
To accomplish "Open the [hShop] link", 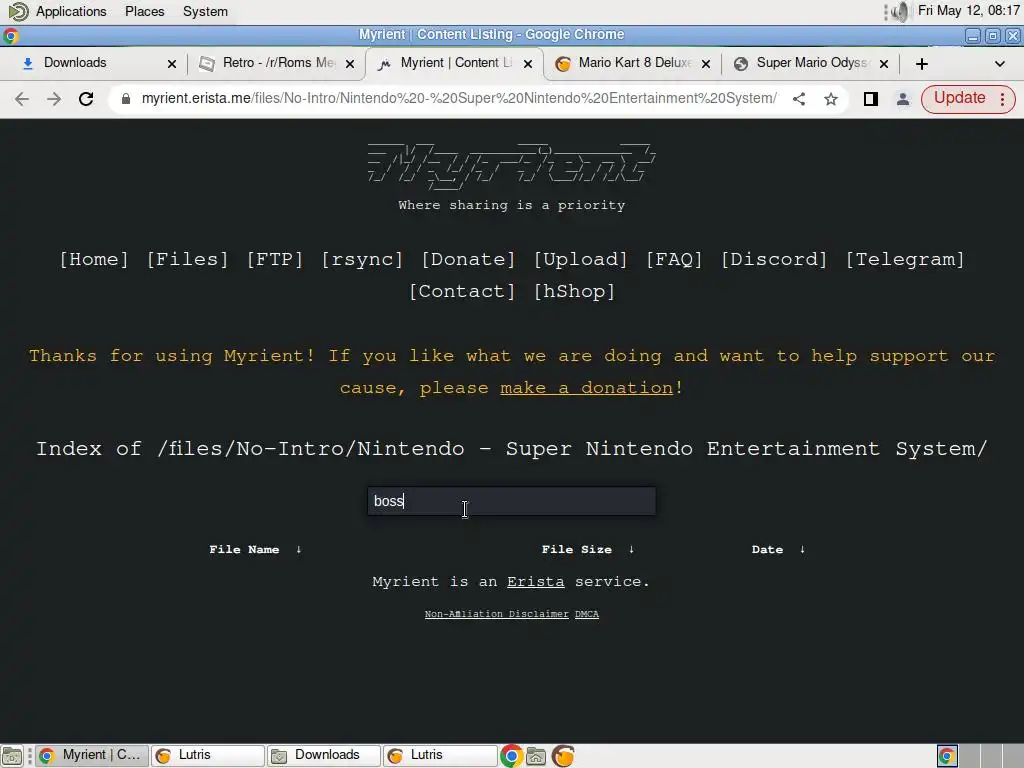I will [575, 291].
